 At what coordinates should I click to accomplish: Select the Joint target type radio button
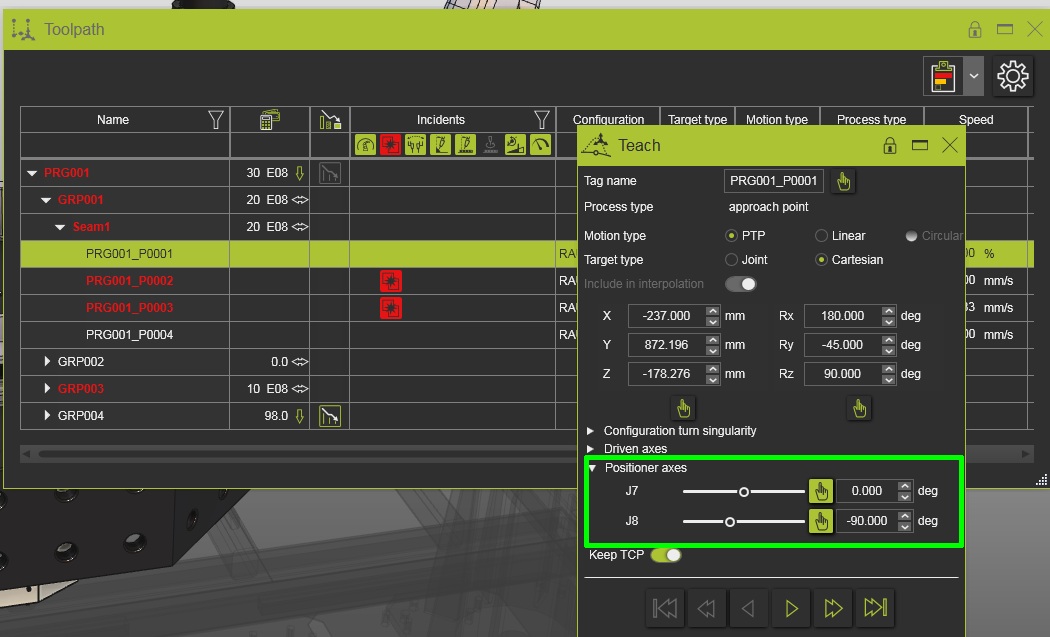tap(732, 260)
